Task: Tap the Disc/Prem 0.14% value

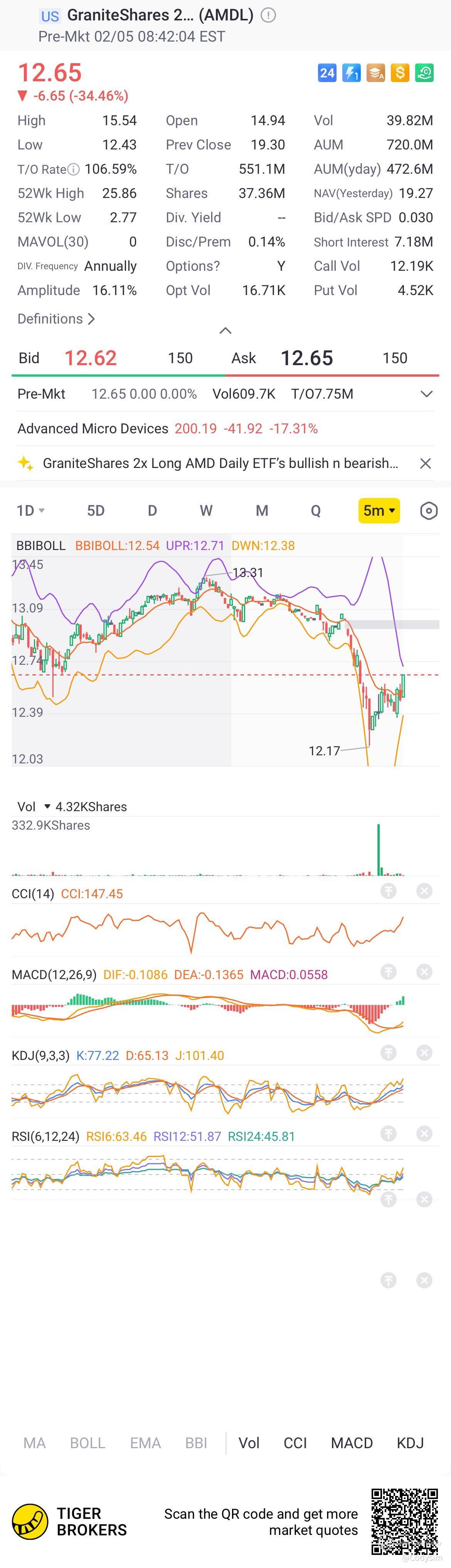Action: (267, 242)
